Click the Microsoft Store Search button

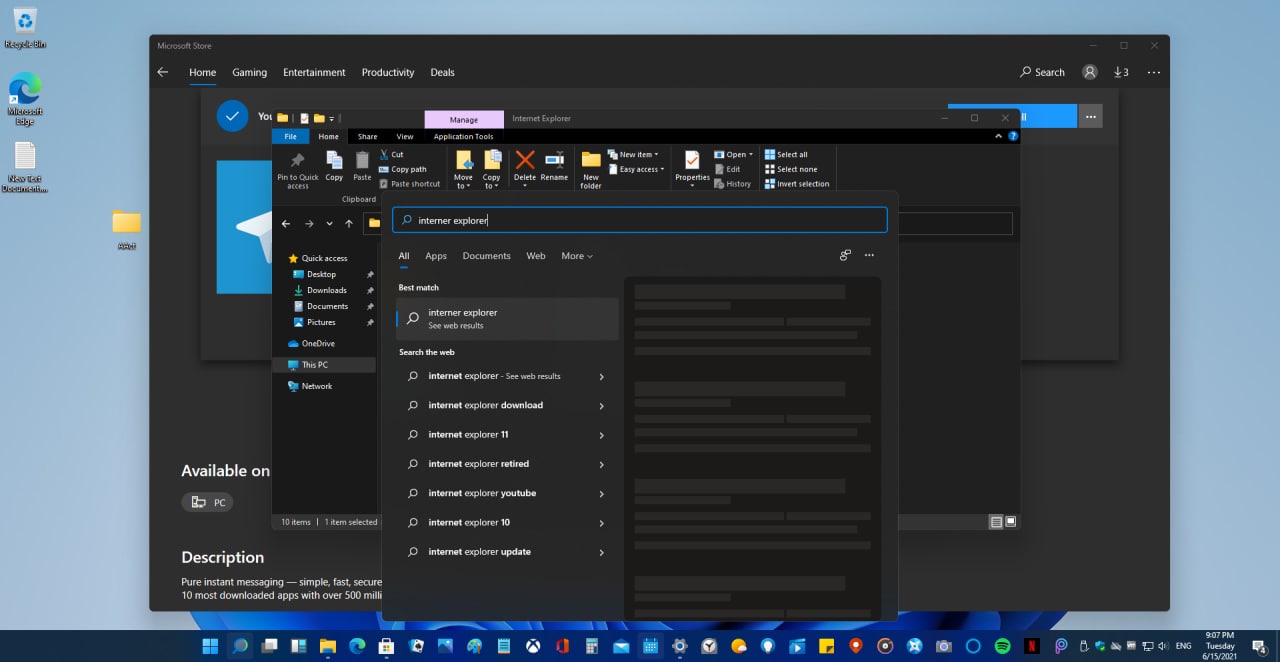pyautogui.click(x=1042, y=72)
